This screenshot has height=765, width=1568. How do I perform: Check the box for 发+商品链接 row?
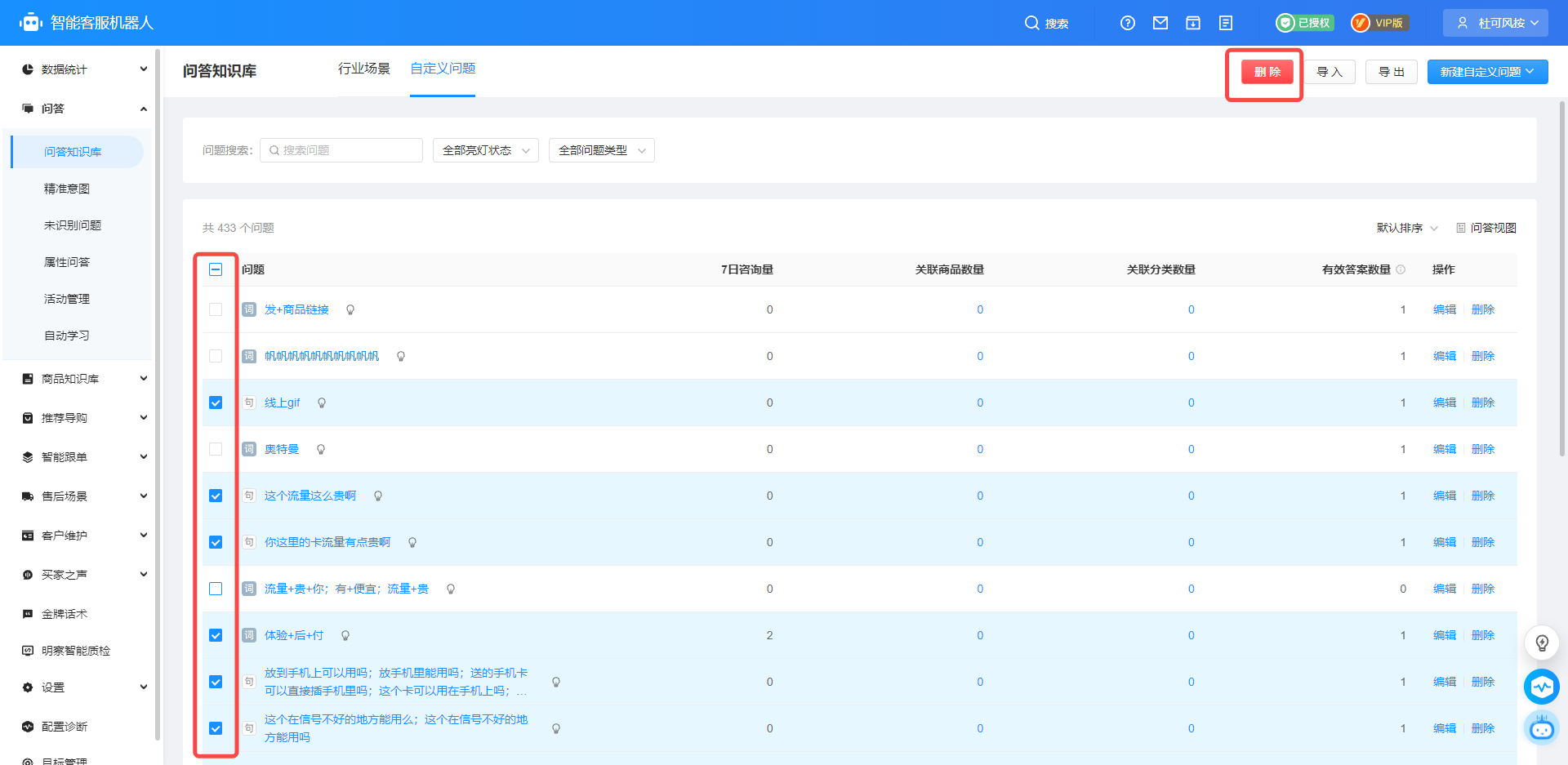click(216, 309)
